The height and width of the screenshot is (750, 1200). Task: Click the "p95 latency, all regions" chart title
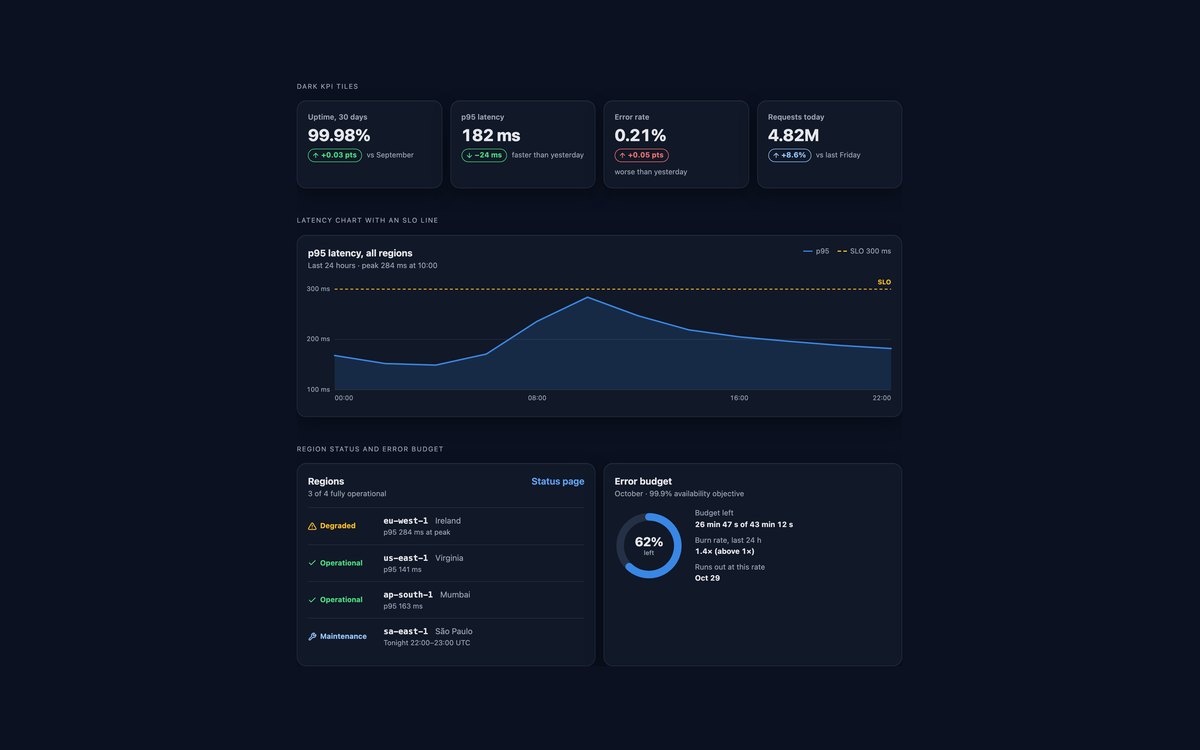[360, 253]
